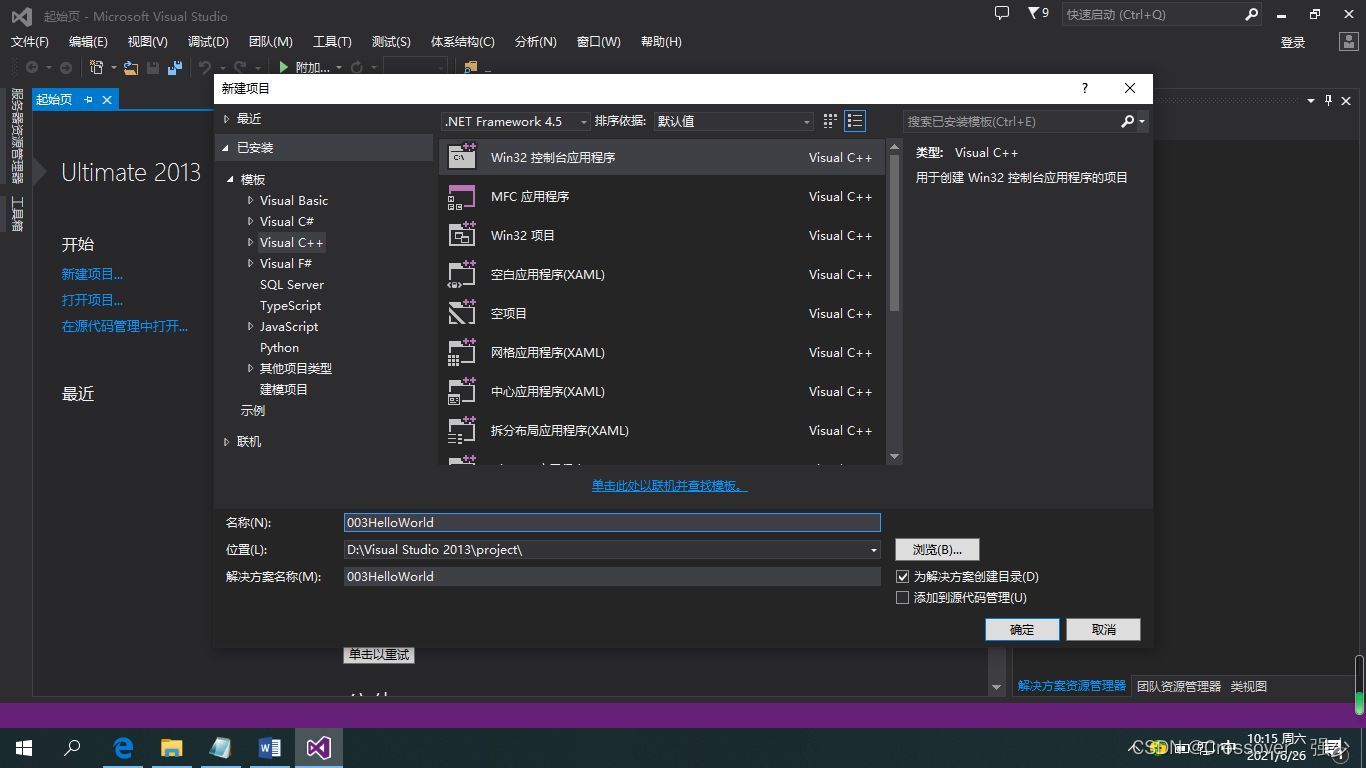Image resolution: width=1366 pixels, height=768 pixels.
Task: Click the 快速启动 search field
Action: (1153, 14)
